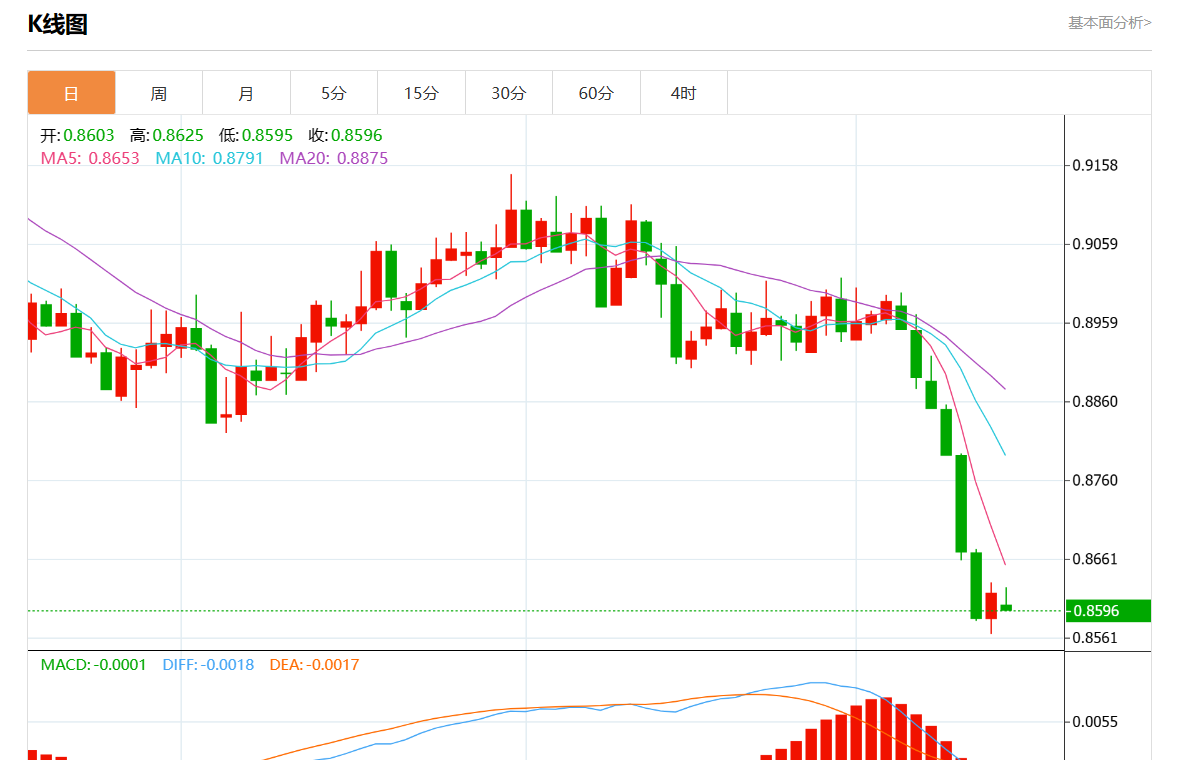The image size is (1182, 760).
Task: Click the DIFF -0.0018 label
Action: click(208, 664)
